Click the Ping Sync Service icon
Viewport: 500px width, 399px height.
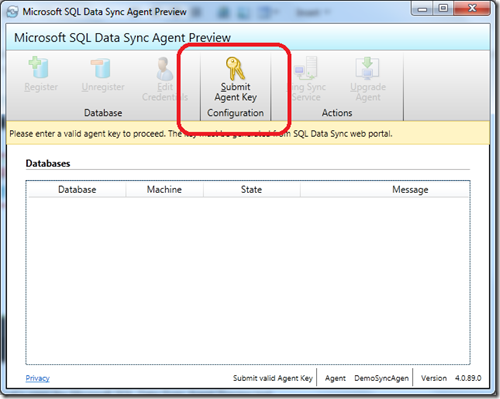pos(306,68)
